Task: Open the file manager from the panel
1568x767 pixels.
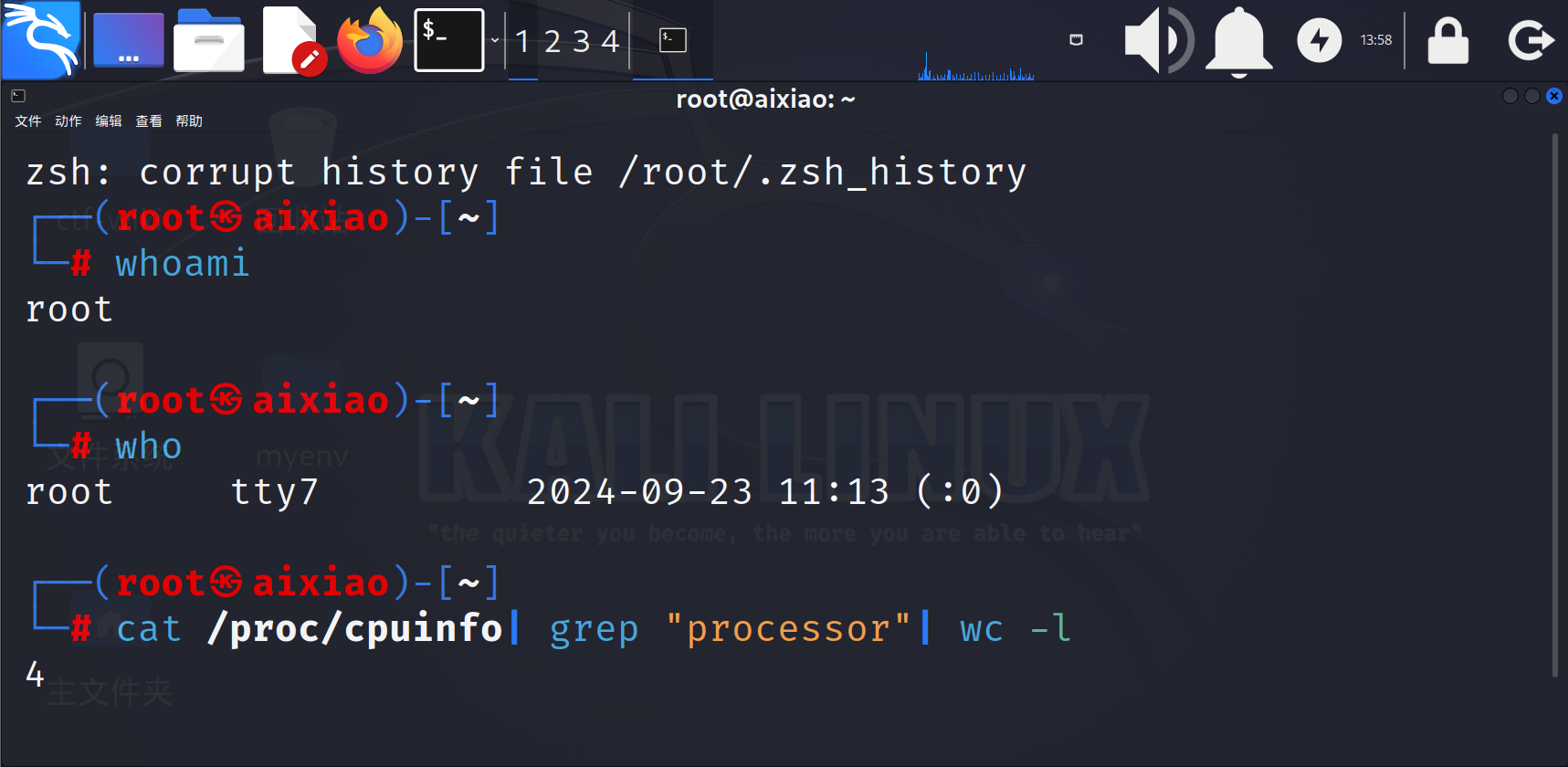Action: click(x=209, y=40)
